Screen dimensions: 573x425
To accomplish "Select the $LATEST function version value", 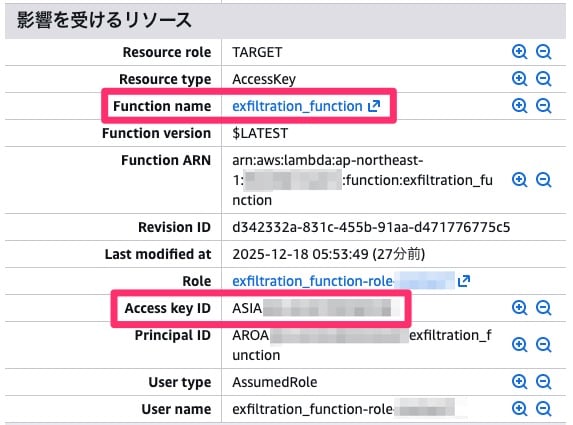I will click(x=260, y=133).
